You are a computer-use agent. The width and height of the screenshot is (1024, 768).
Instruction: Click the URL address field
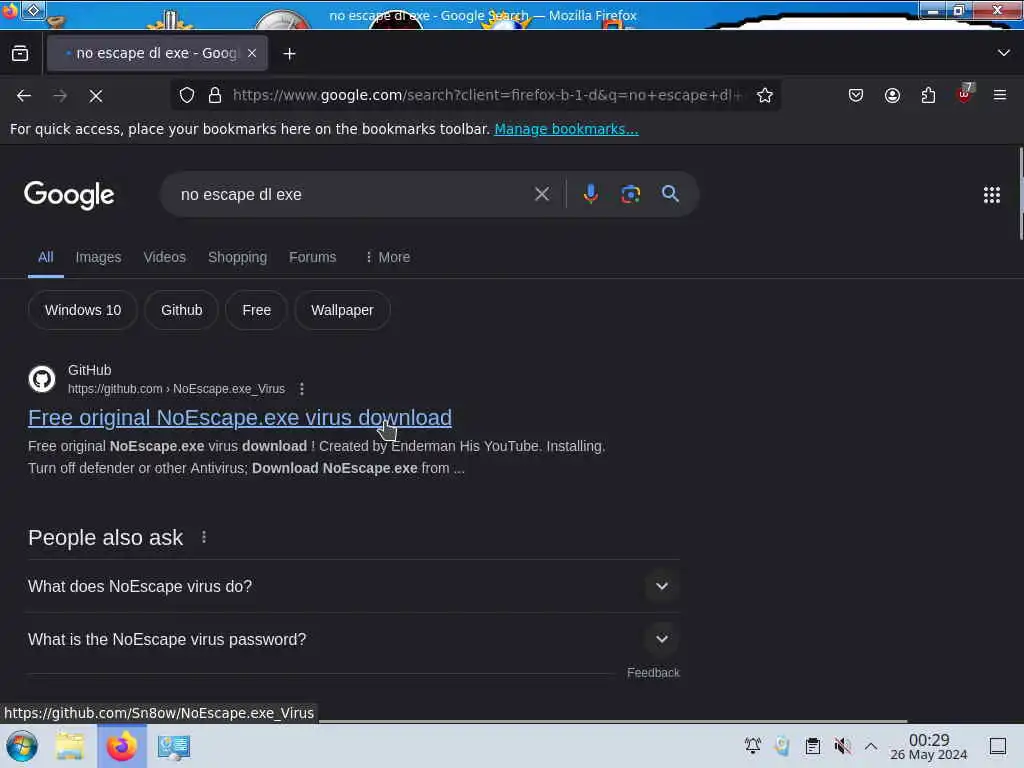[x=487, y=95]
